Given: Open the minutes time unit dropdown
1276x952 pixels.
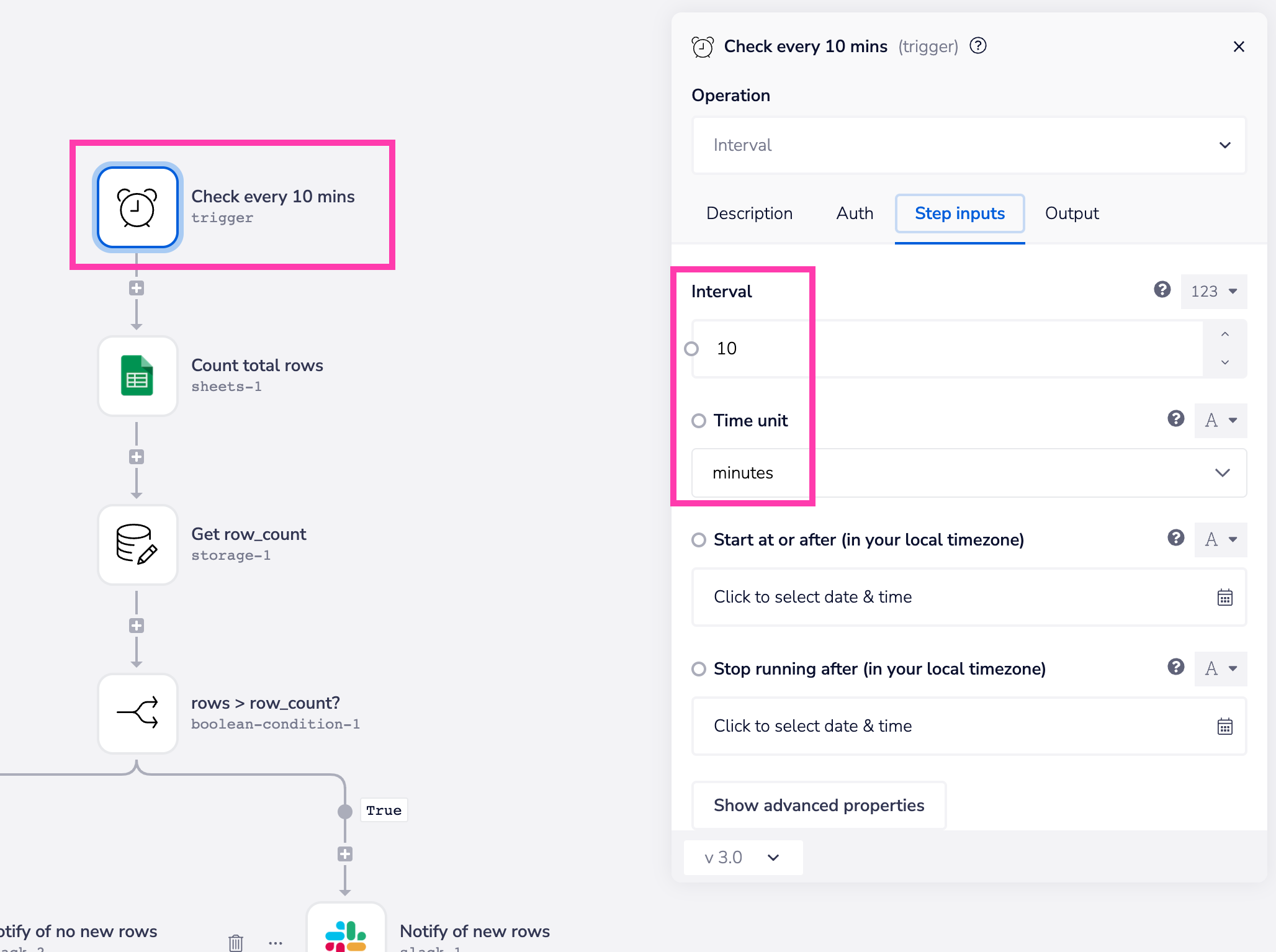Looking at the screenshot, I should [x=969, y=473].
